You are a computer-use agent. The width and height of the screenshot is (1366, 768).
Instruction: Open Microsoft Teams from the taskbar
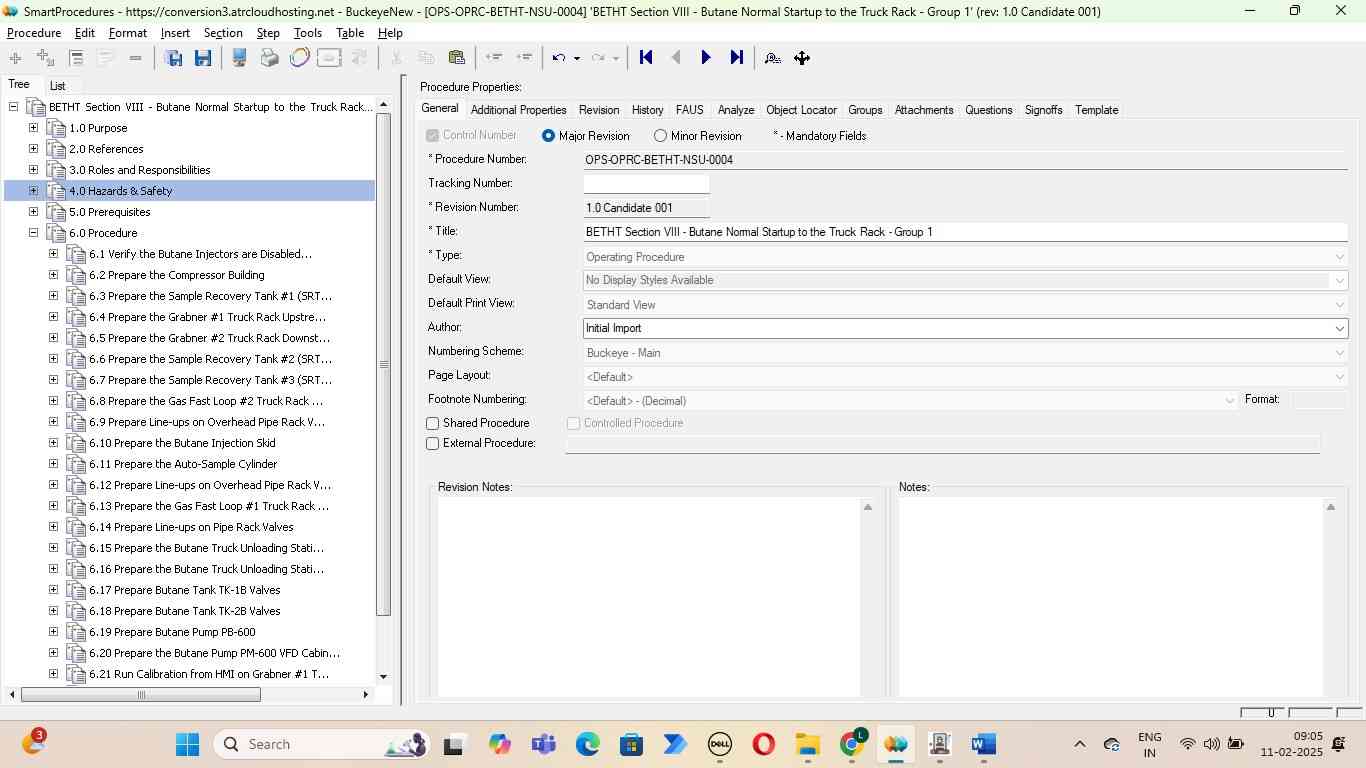click(543, 744)
